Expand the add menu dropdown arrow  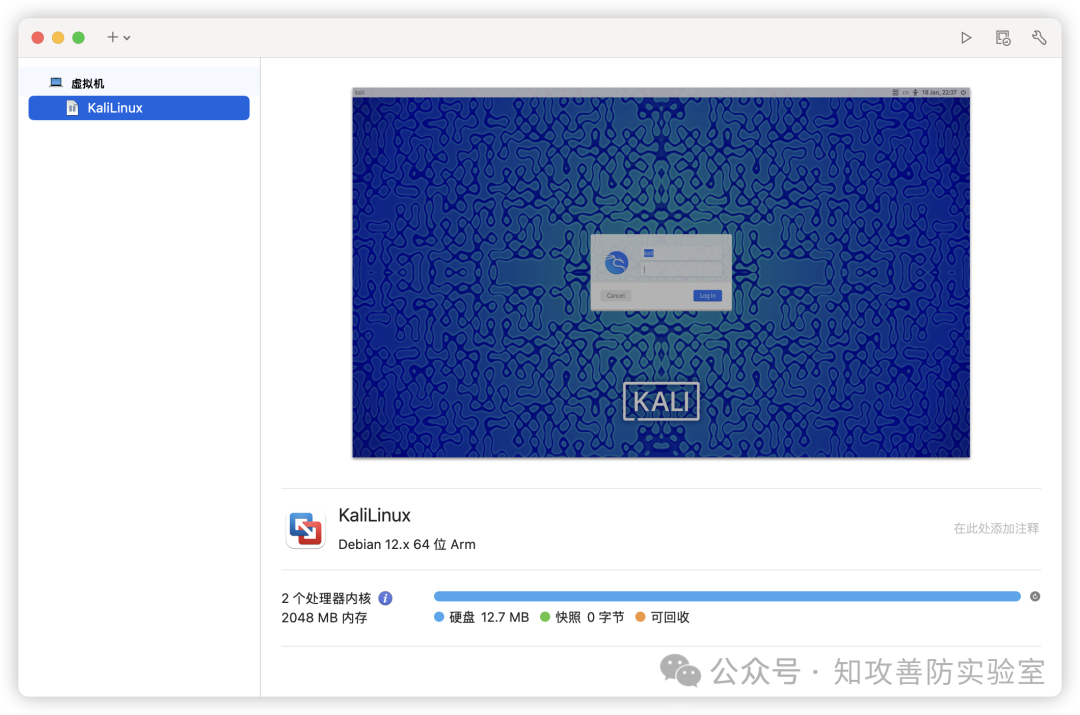tap(127, 38)
